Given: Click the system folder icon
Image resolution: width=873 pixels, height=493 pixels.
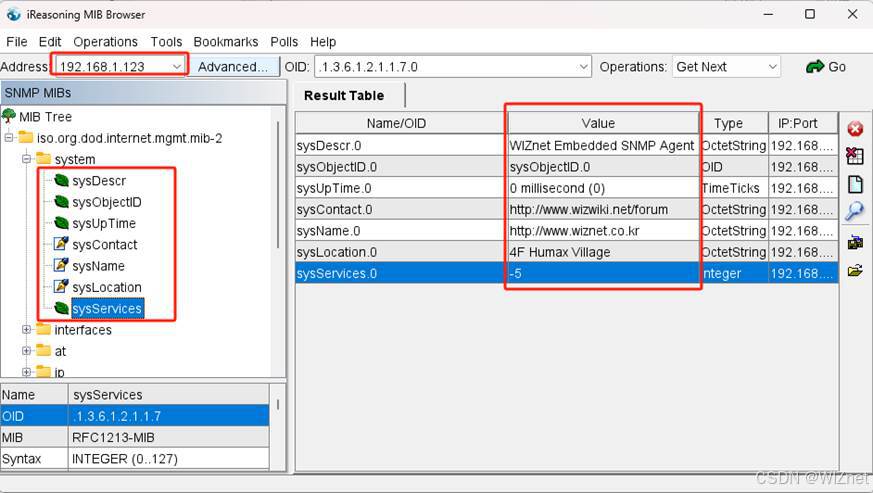Looking at the screenshot, I should pos(43,159).
